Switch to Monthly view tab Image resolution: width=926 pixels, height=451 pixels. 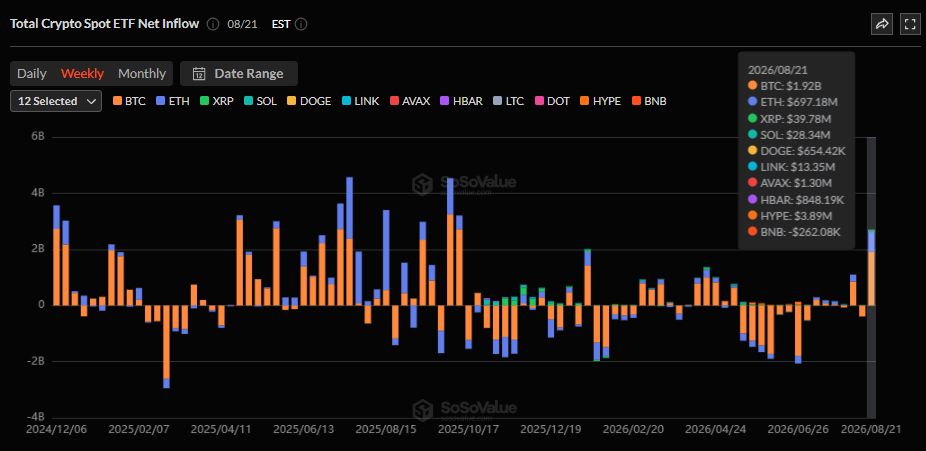coord(142,74)
